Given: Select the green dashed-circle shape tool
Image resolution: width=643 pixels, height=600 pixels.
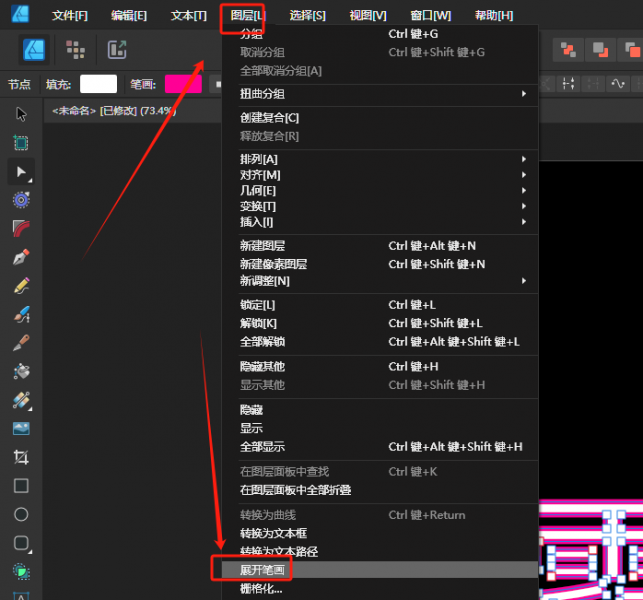Looking at the screenshot, I should [x=21, y=571].
